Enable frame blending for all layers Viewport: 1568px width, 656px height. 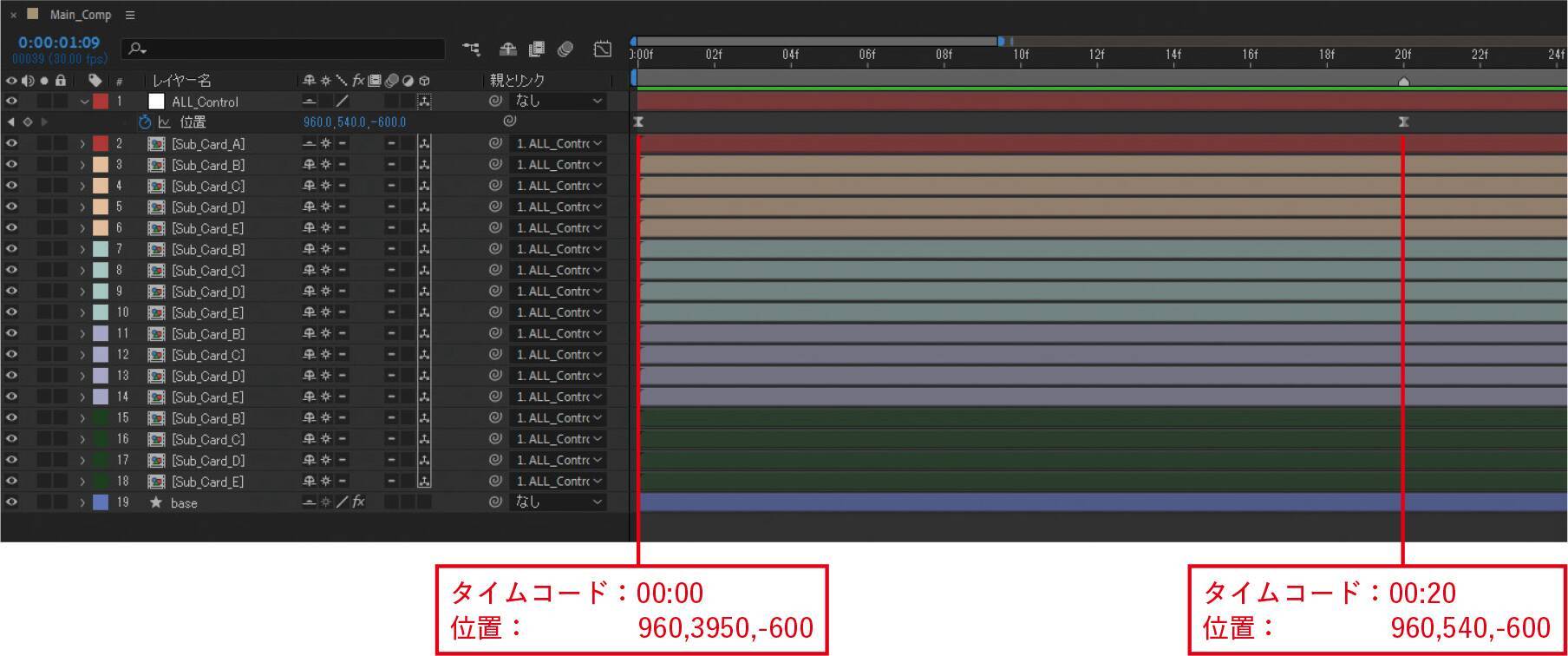537,49
